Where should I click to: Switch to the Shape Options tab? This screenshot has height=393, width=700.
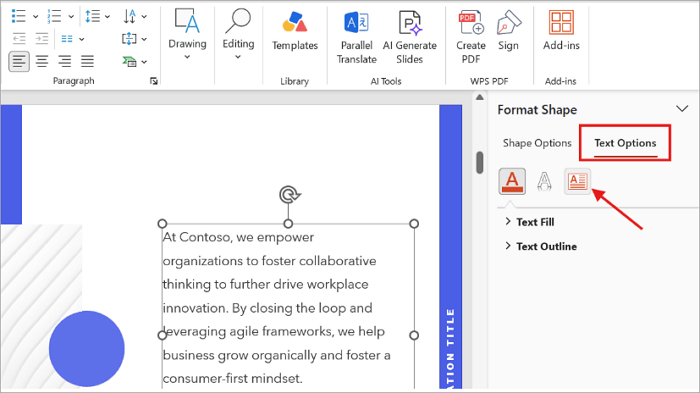[537, 143]
